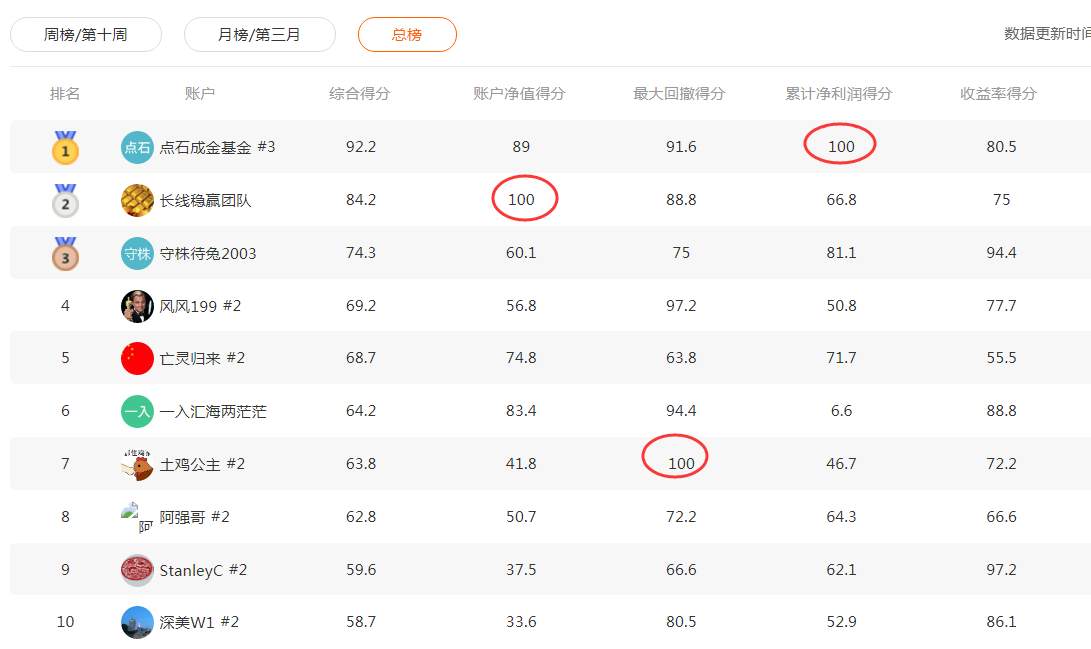This screenshot has height=649, width=1091.
Task: Click overall score 58.7 for 深美W1
Action: [361, 621]
